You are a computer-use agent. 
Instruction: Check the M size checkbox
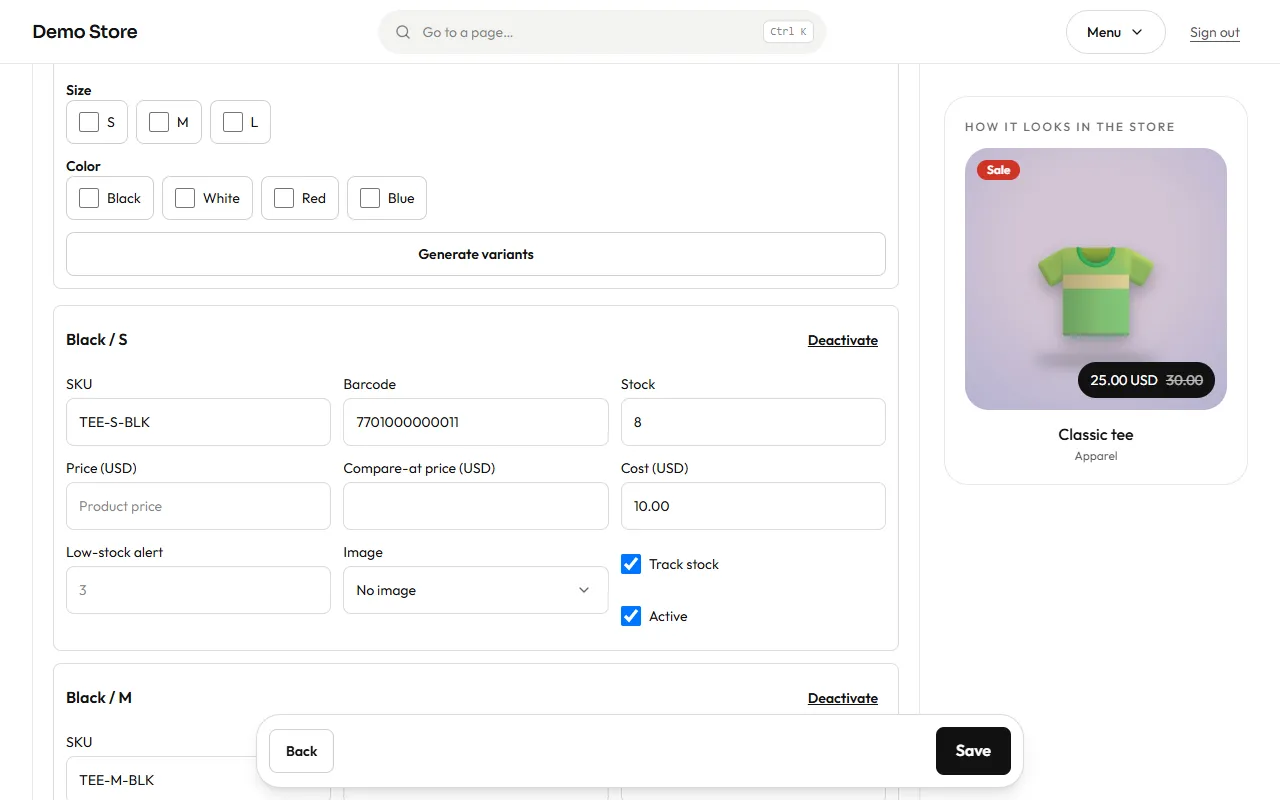click(x=159, y=122)
